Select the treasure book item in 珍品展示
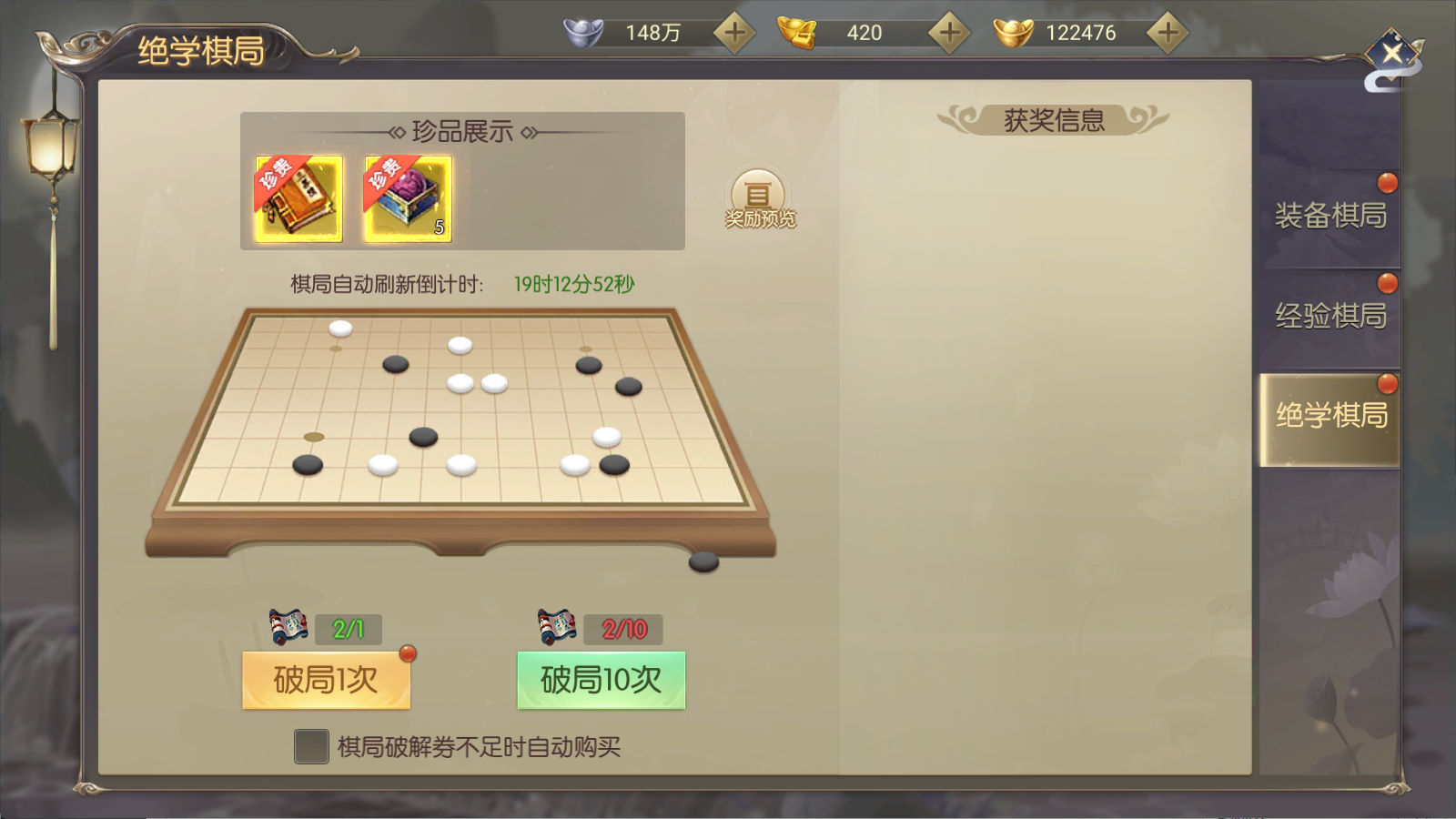Image resolution: width=1456 pixels, height=819 pixels. (298, 198)
